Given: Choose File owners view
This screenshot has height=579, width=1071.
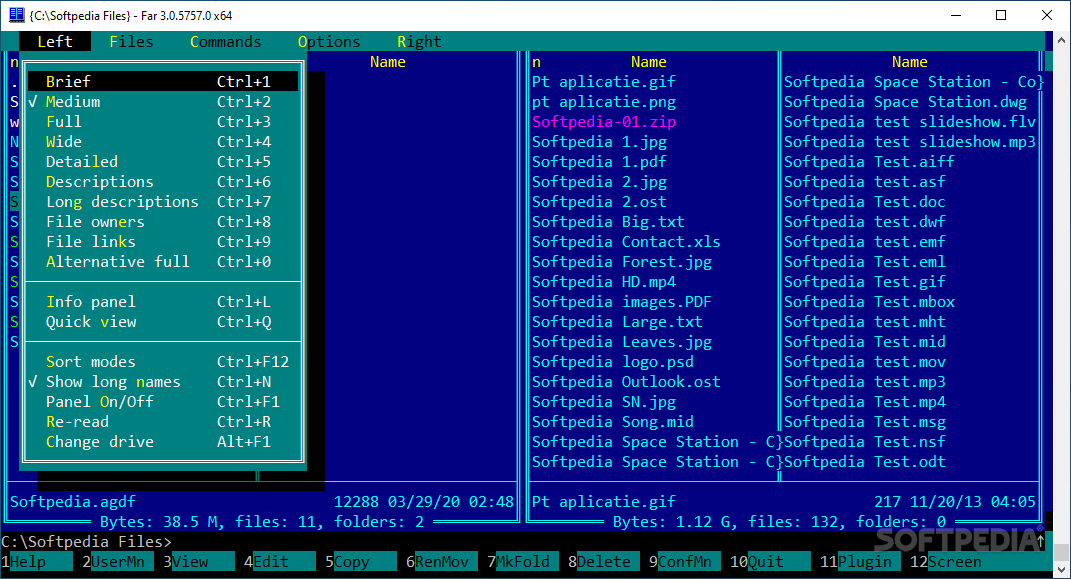Looking at the screenshot, I should pos(163,222).
